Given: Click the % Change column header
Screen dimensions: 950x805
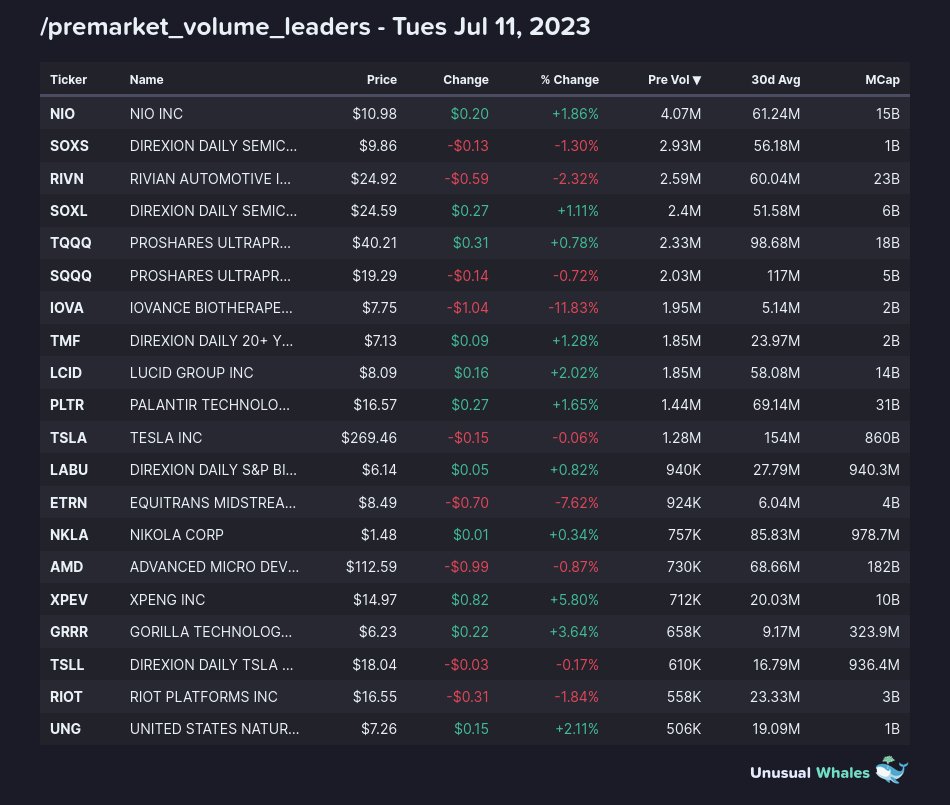Looking at the screenshot, I should [570, 80].
